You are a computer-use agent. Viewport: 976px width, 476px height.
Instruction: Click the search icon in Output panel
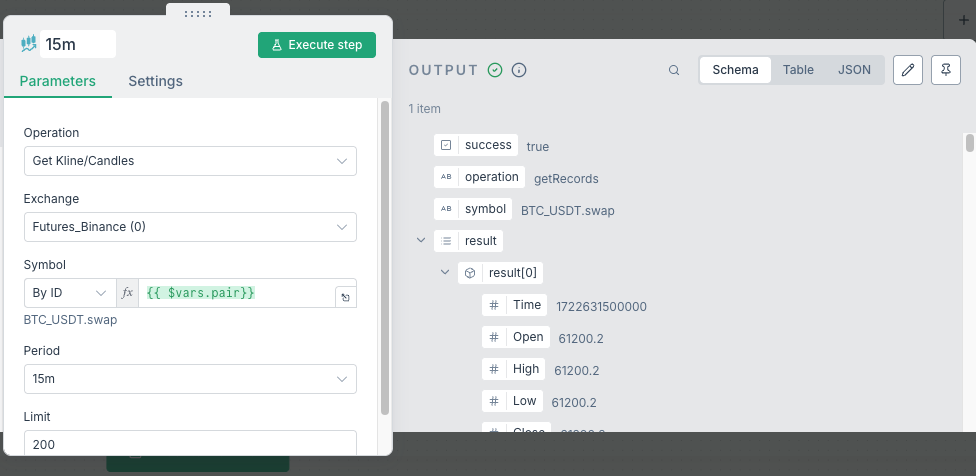(674, 70)
